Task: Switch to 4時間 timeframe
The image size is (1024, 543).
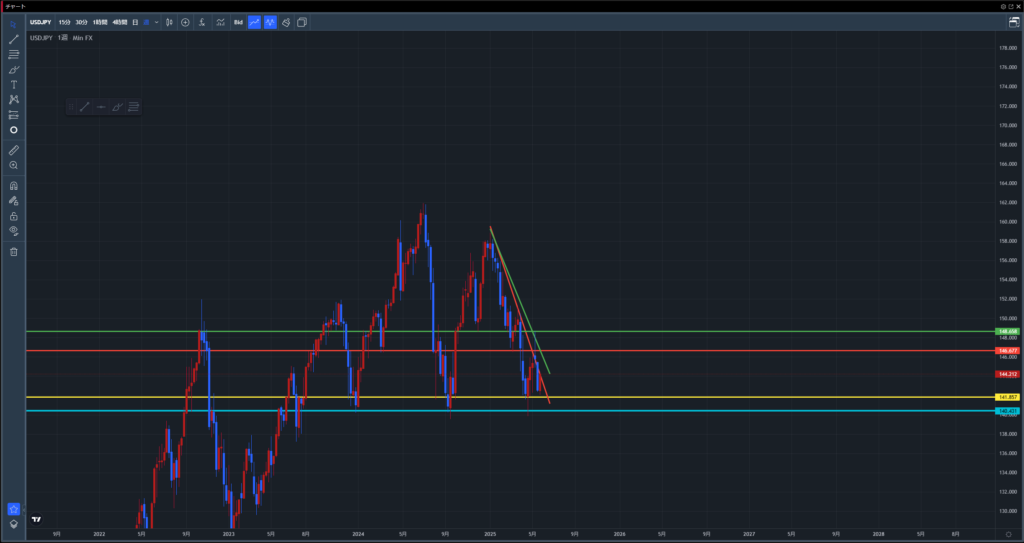Action: pos(120,22)
